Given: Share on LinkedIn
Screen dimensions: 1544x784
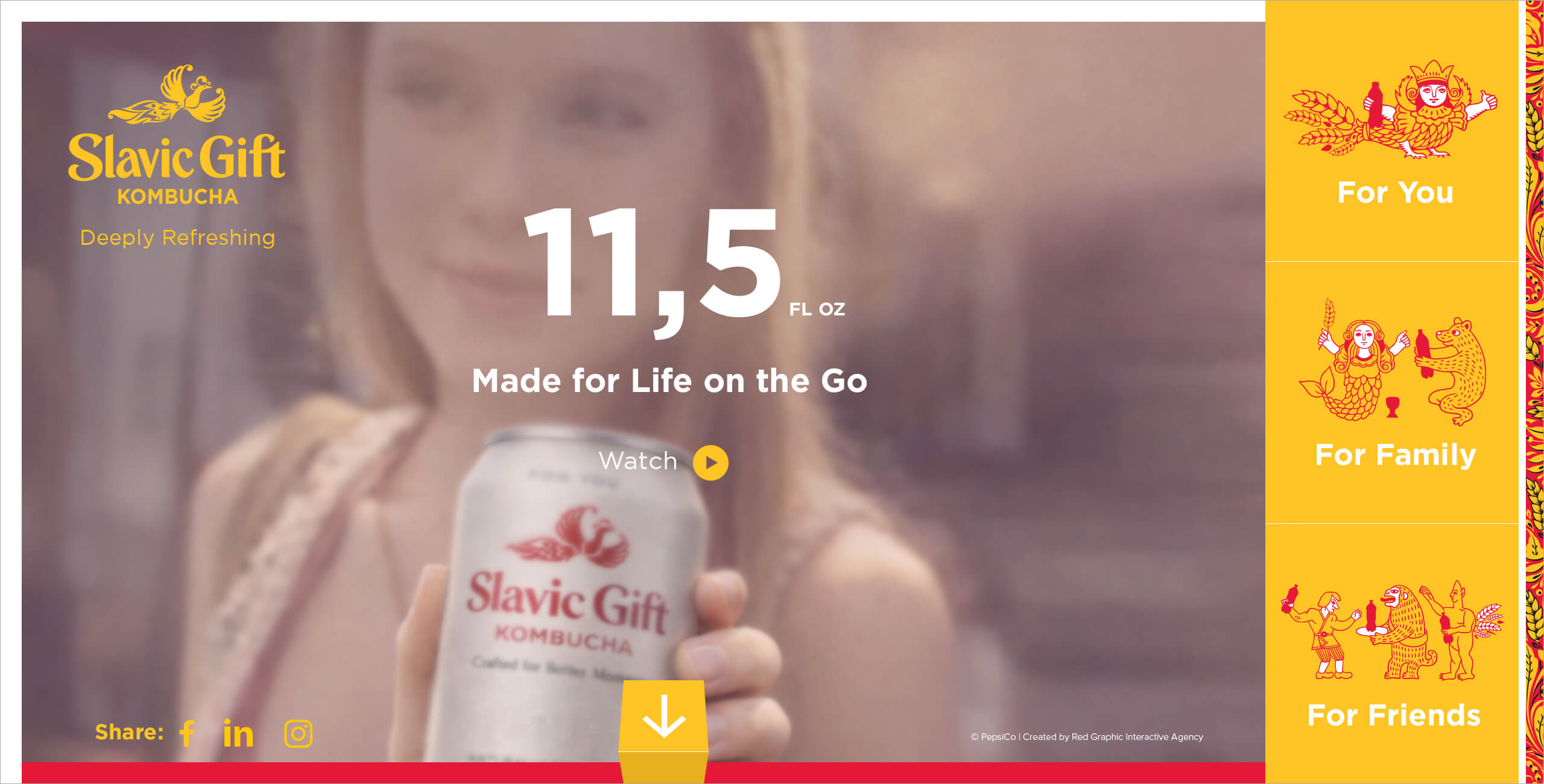Looking at the screenshot, I should (238, 733).
